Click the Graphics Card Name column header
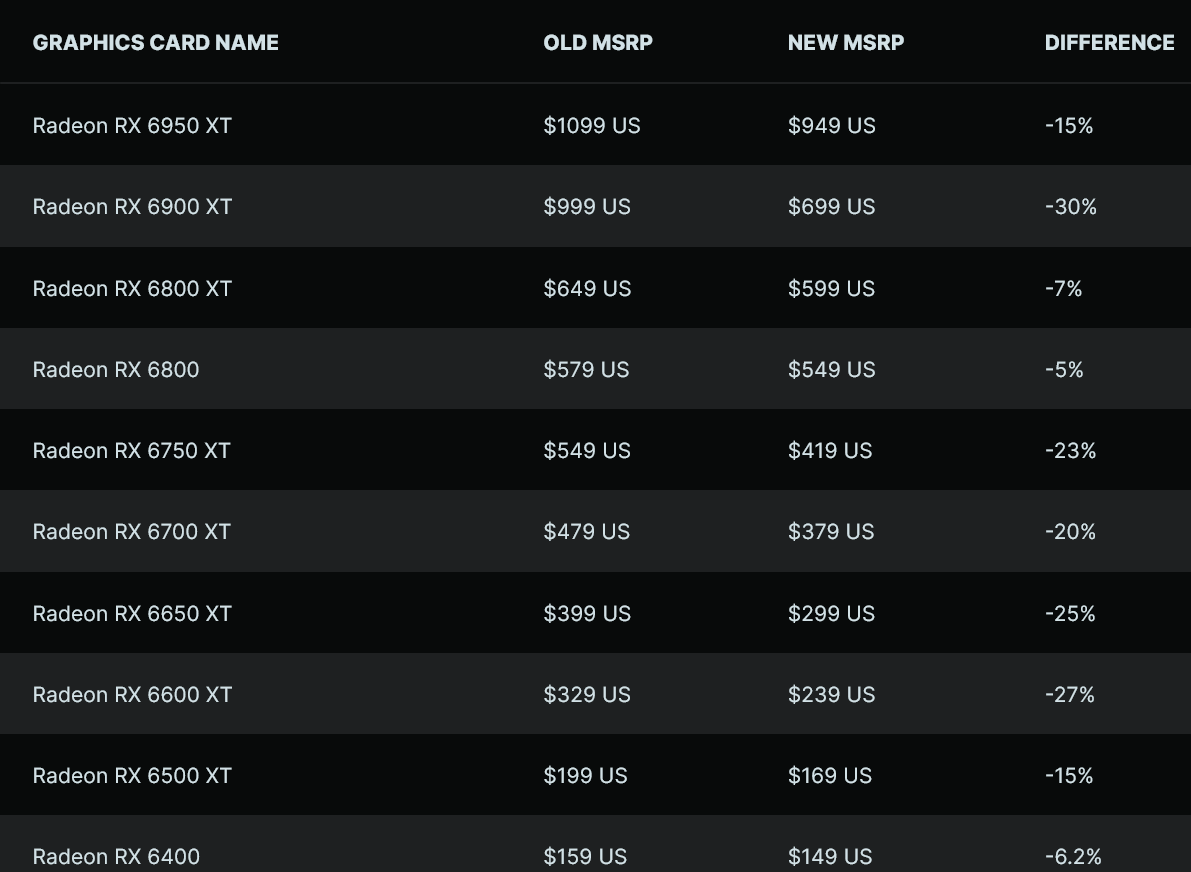Screen dimensions: 1191x872 coord(155,43)
